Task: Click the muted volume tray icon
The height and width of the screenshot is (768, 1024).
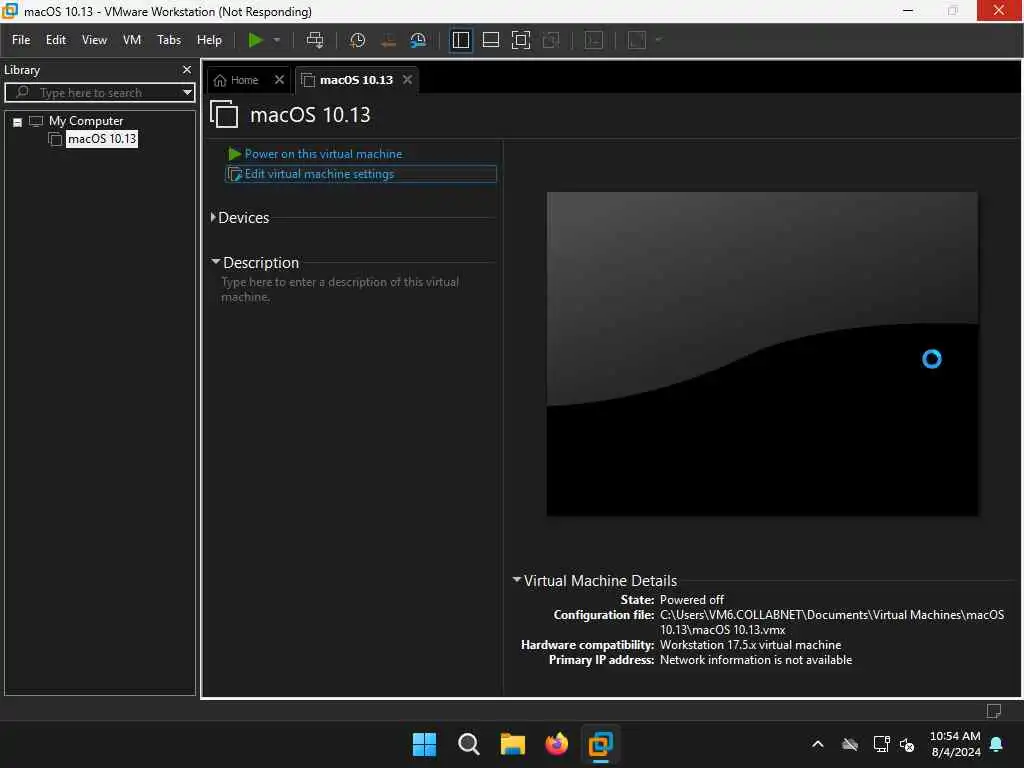Action: coord(907,744)
